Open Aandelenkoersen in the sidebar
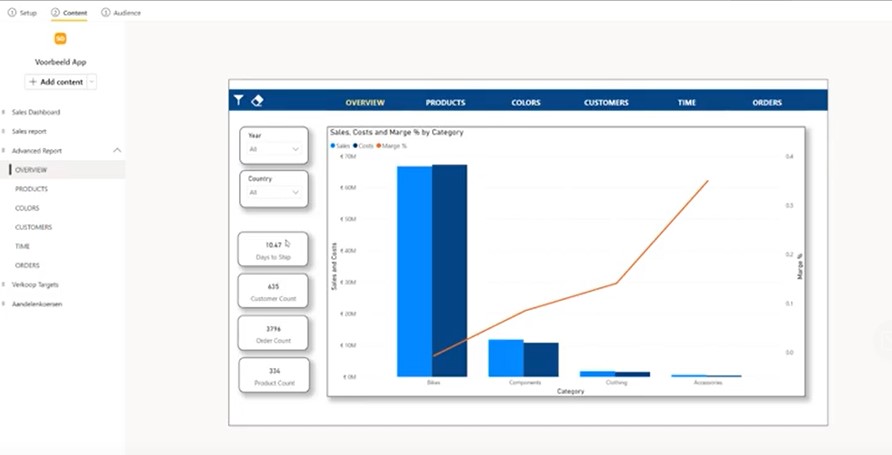The image size is (892, 455). [x=37, y=304]
